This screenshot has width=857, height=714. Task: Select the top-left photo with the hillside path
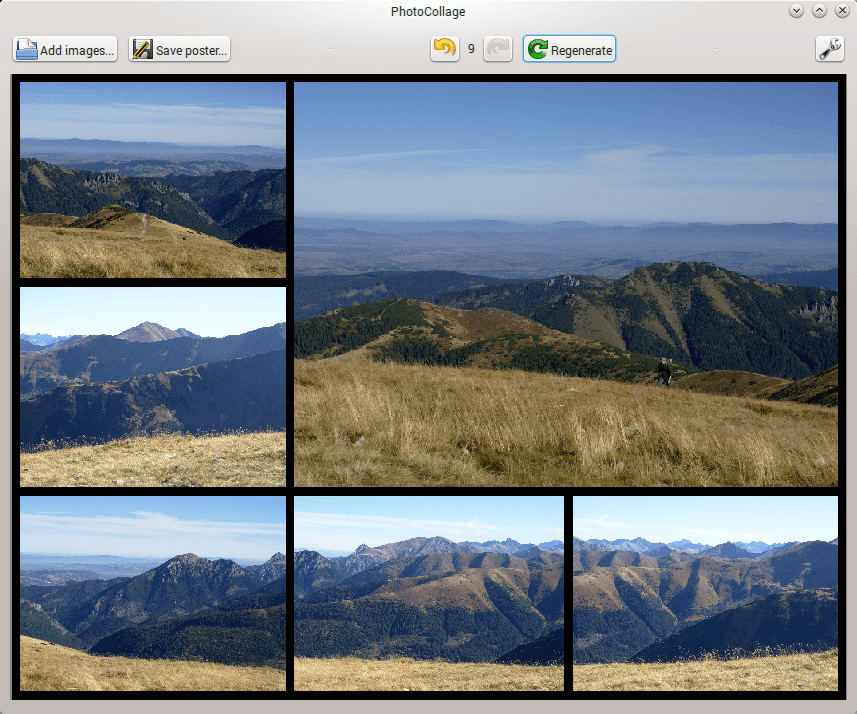[153, 180]
